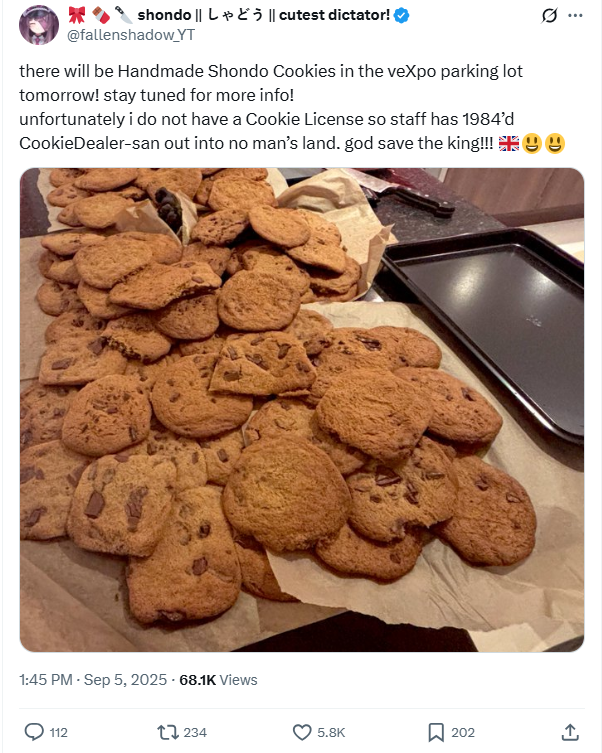This screenshot has width=602, height=753.
Task: Open the reply comment icon
Action: click(34, 732)
